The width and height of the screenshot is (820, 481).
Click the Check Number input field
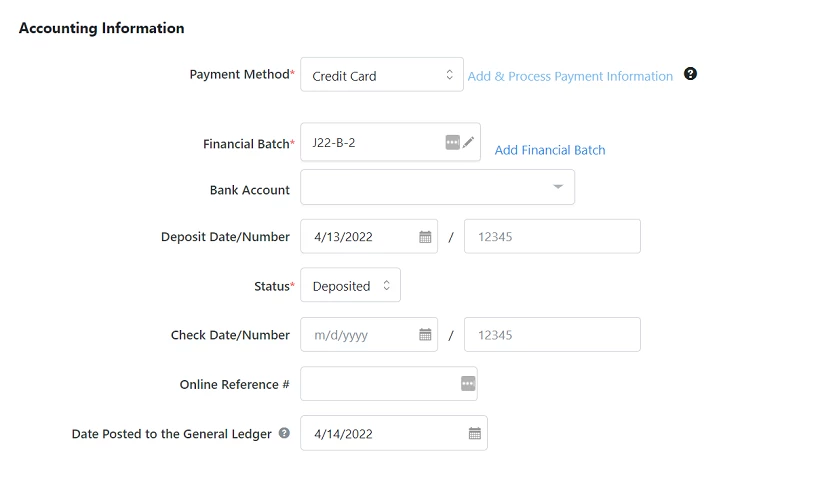pyautogui.click(x=552, y=335)
